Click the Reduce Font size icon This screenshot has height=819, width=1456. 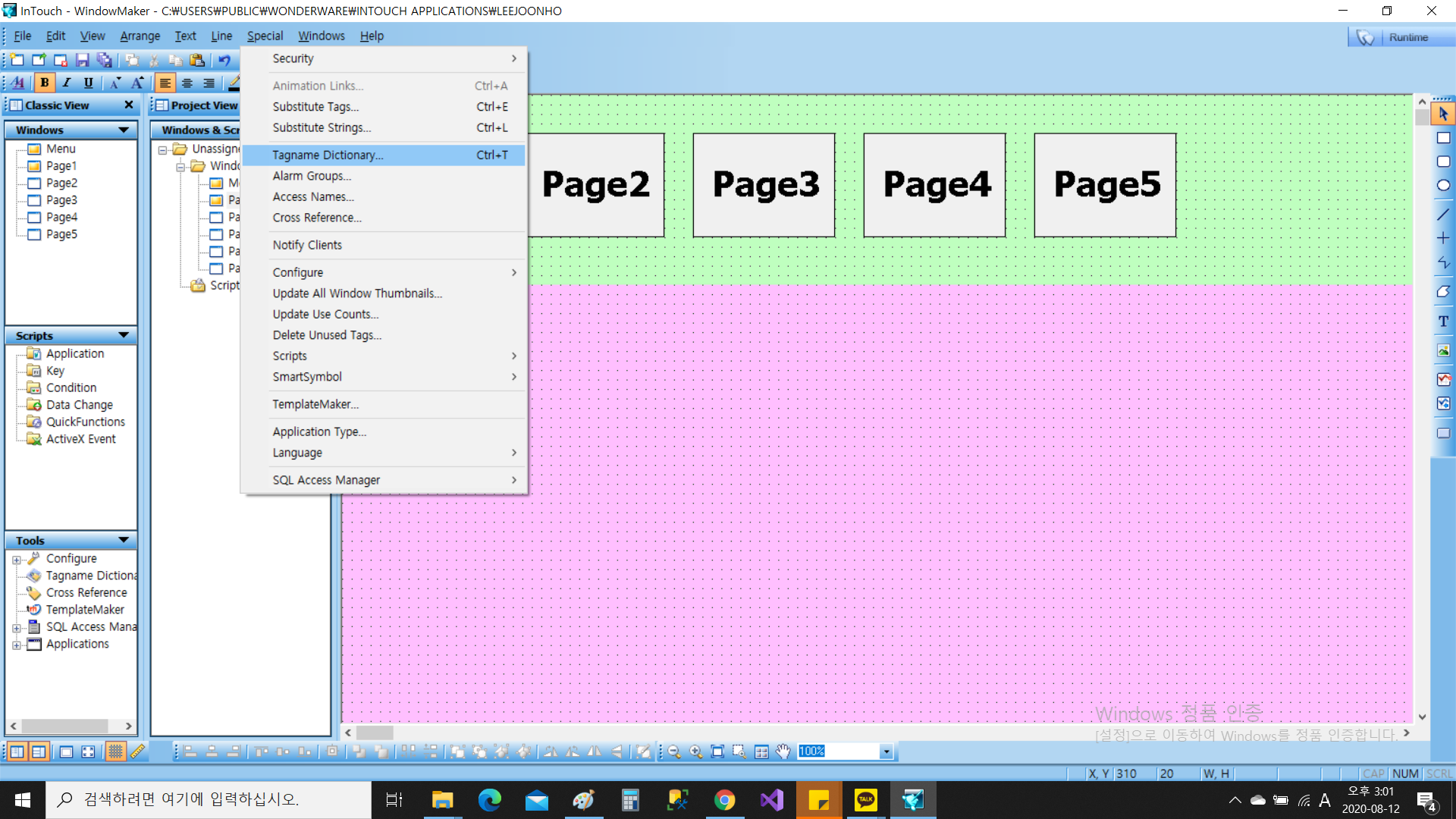click(115, 83)
